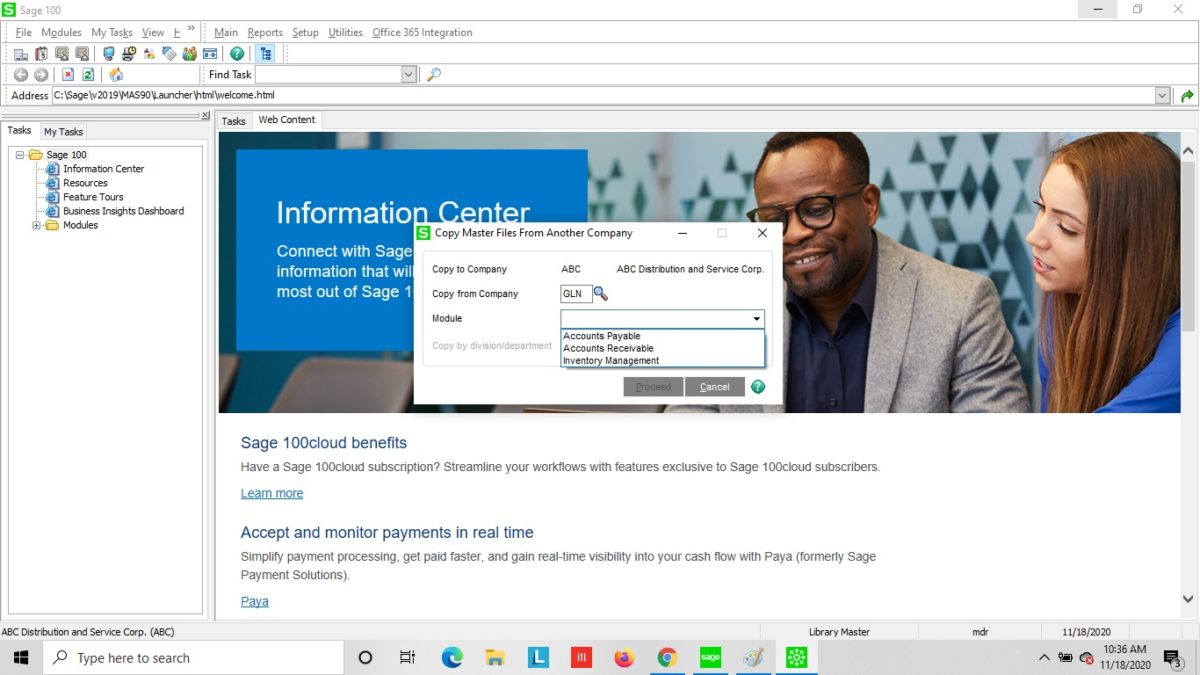1200x675 pixels.
Task: Open the Module dropdown in the dialog
Action: click(755, 318)
